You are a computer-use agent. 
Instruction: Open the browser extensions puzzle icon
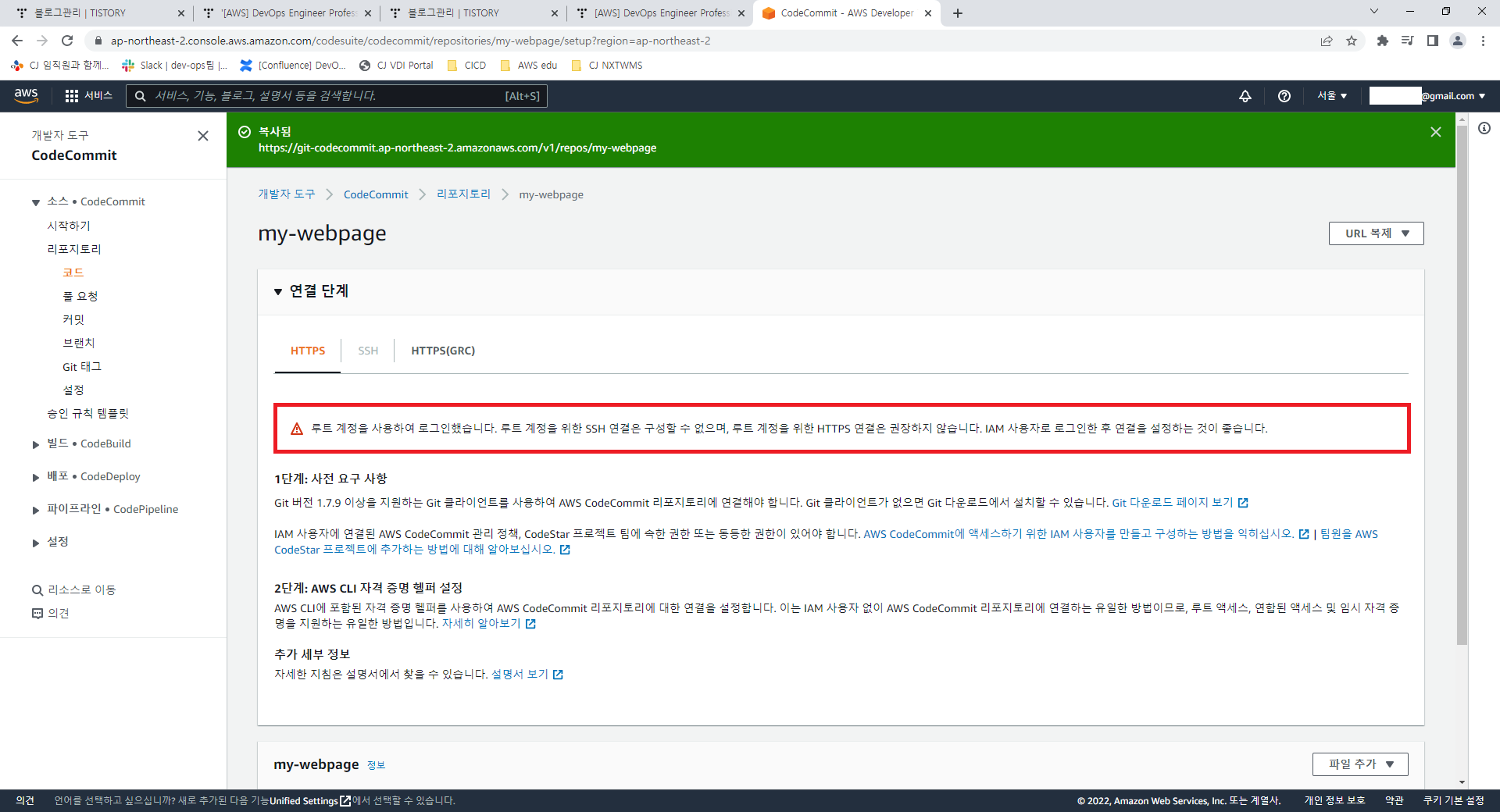point(1383,41)
